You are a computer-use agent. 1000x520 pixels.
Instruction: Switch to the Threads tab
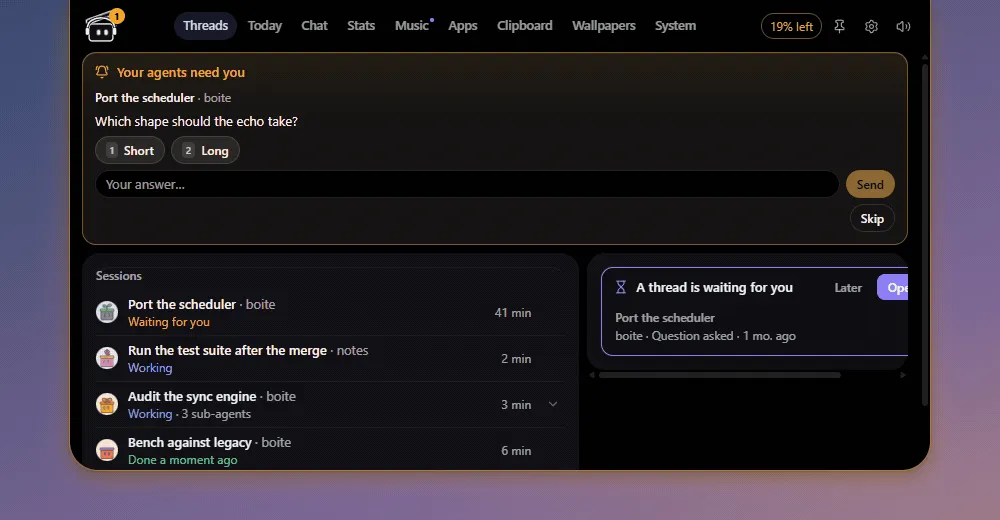(205, 26)
